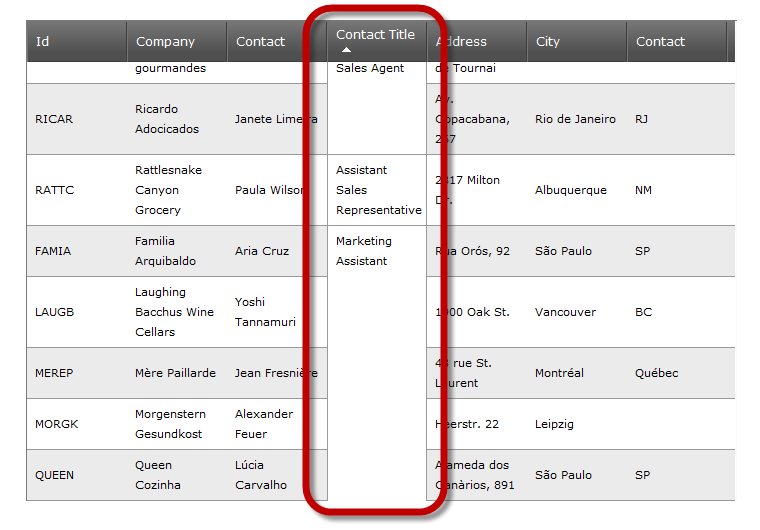Select the RATTC row id cell
The height and width of the screenshot is (530, 760).
point(54,190)
